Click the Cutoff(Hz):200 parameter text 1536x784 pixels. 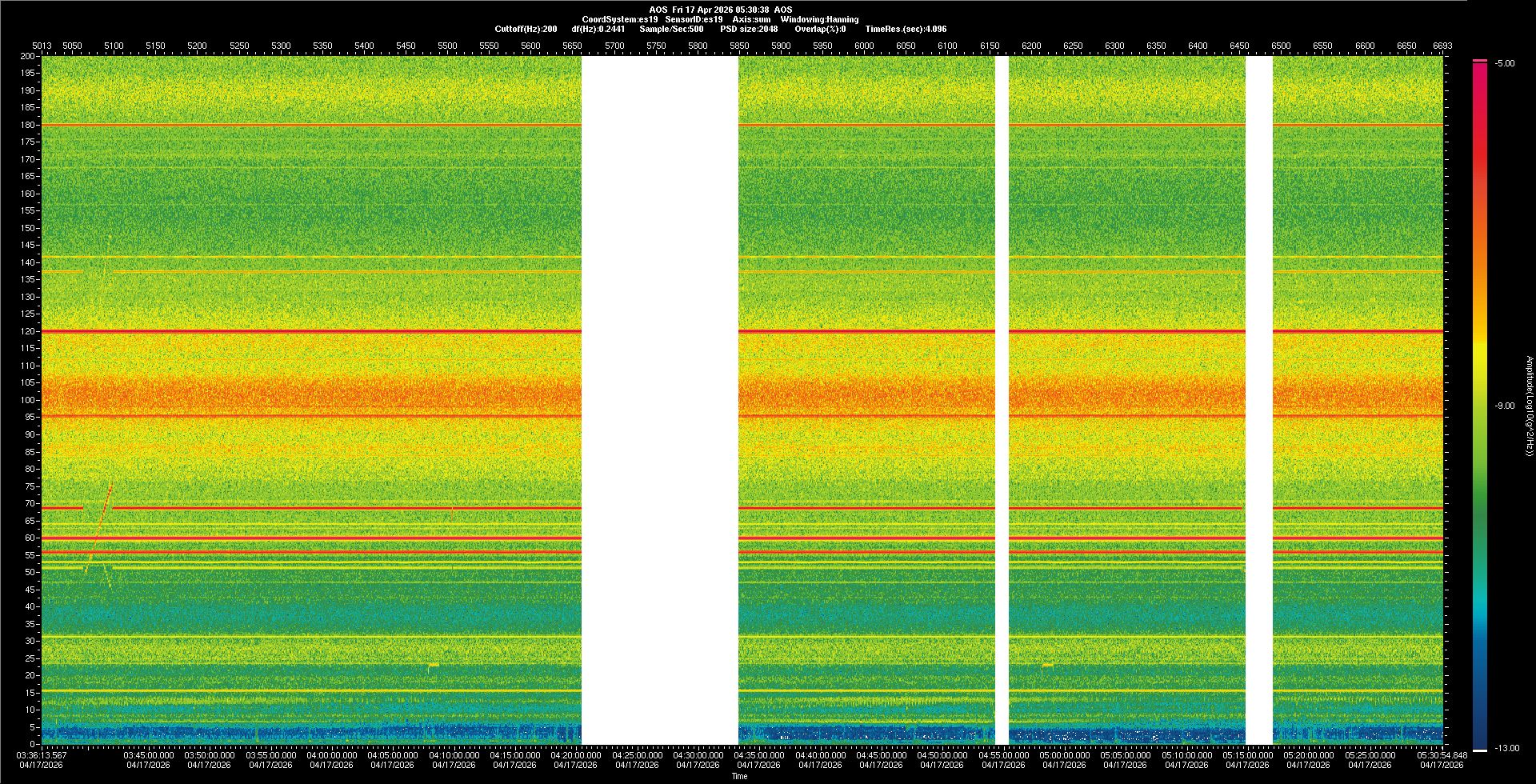click(x=526, y=29)
